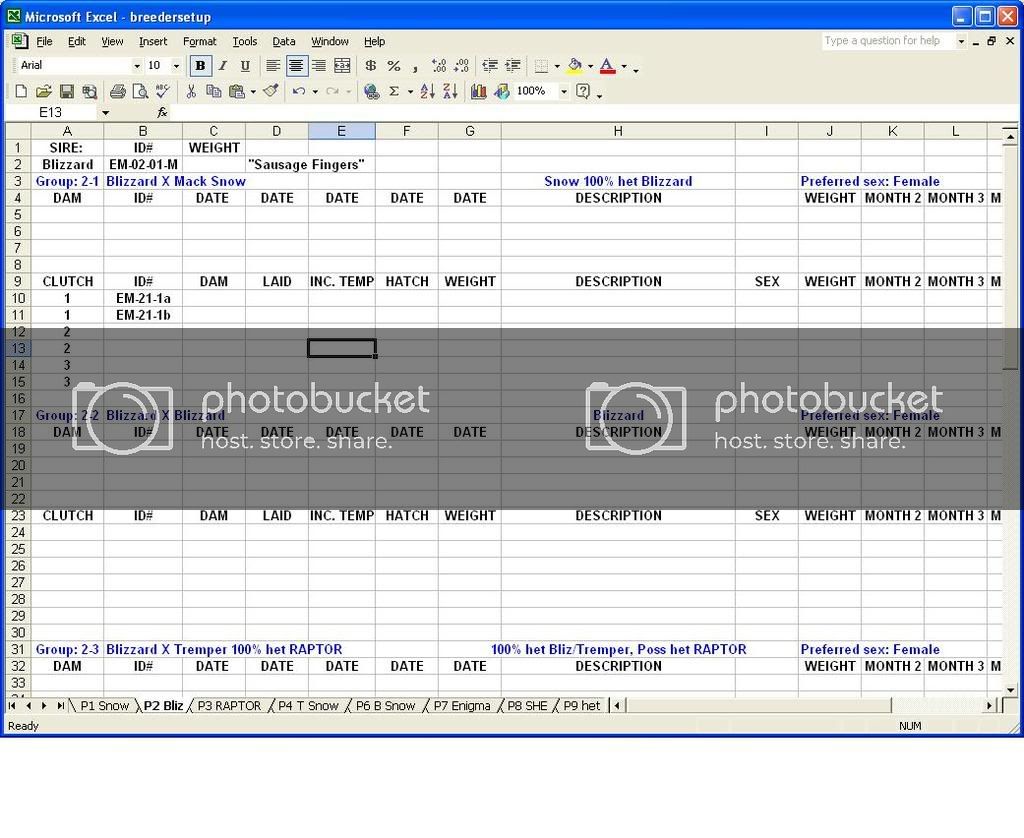The height and width of the screenshot is (838, 1024).
Task: Open the Font dropdown arrow
Action: coord(137,65)
